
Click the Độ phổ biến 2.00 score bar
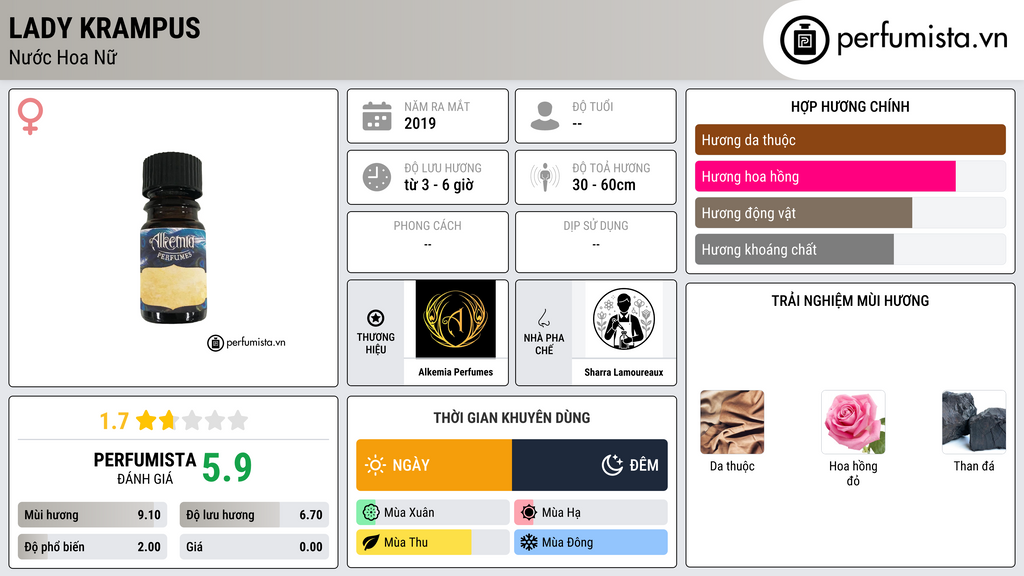click(92, 547)
